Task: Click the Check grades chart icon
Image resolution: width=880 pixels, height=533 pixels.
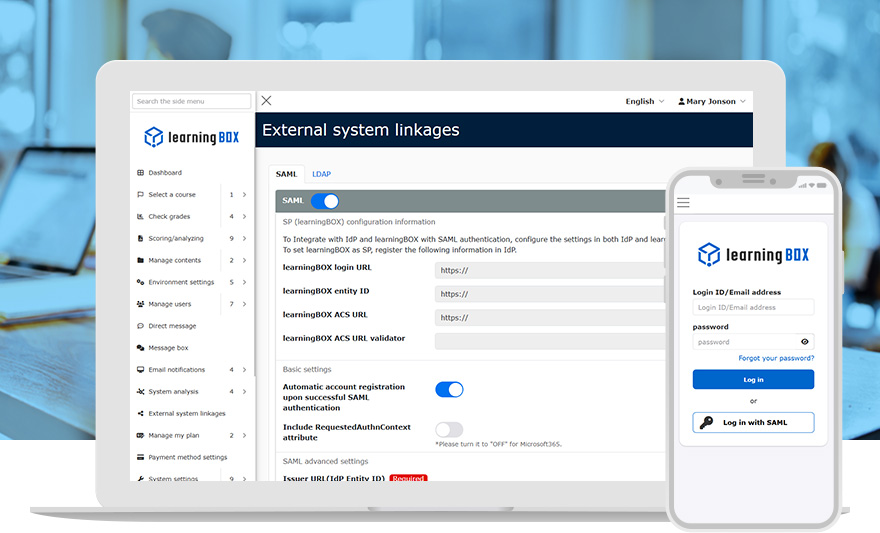Action: (x=140, y=217)
